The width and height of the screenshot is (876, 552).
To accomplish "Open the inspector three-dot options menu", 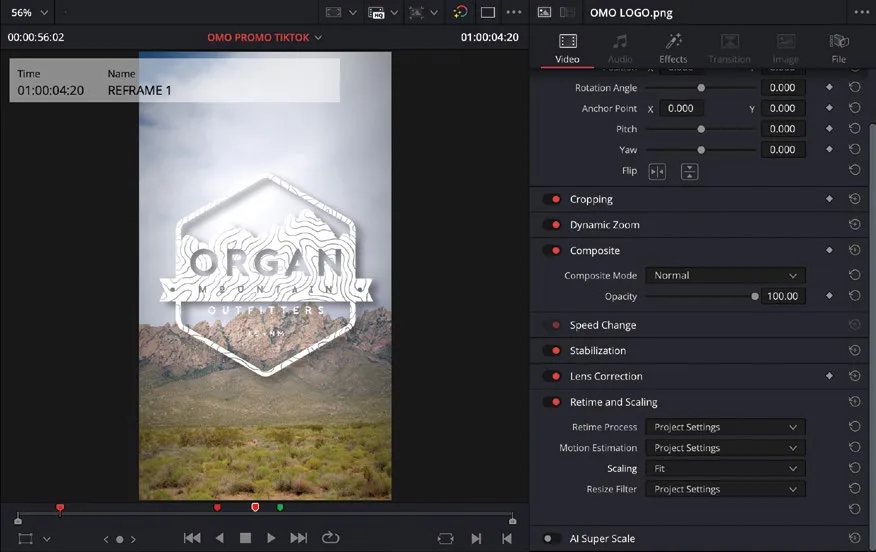I will click(861, 12).
